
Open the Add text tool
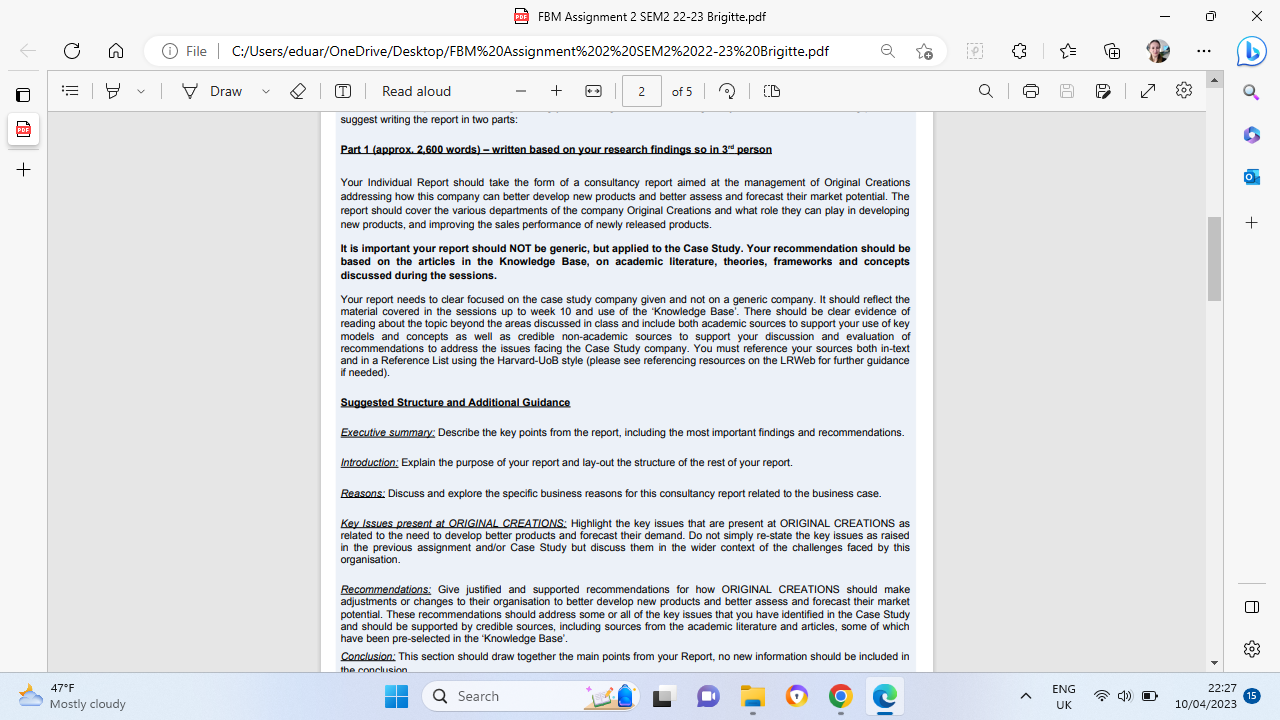coord(343,91)
